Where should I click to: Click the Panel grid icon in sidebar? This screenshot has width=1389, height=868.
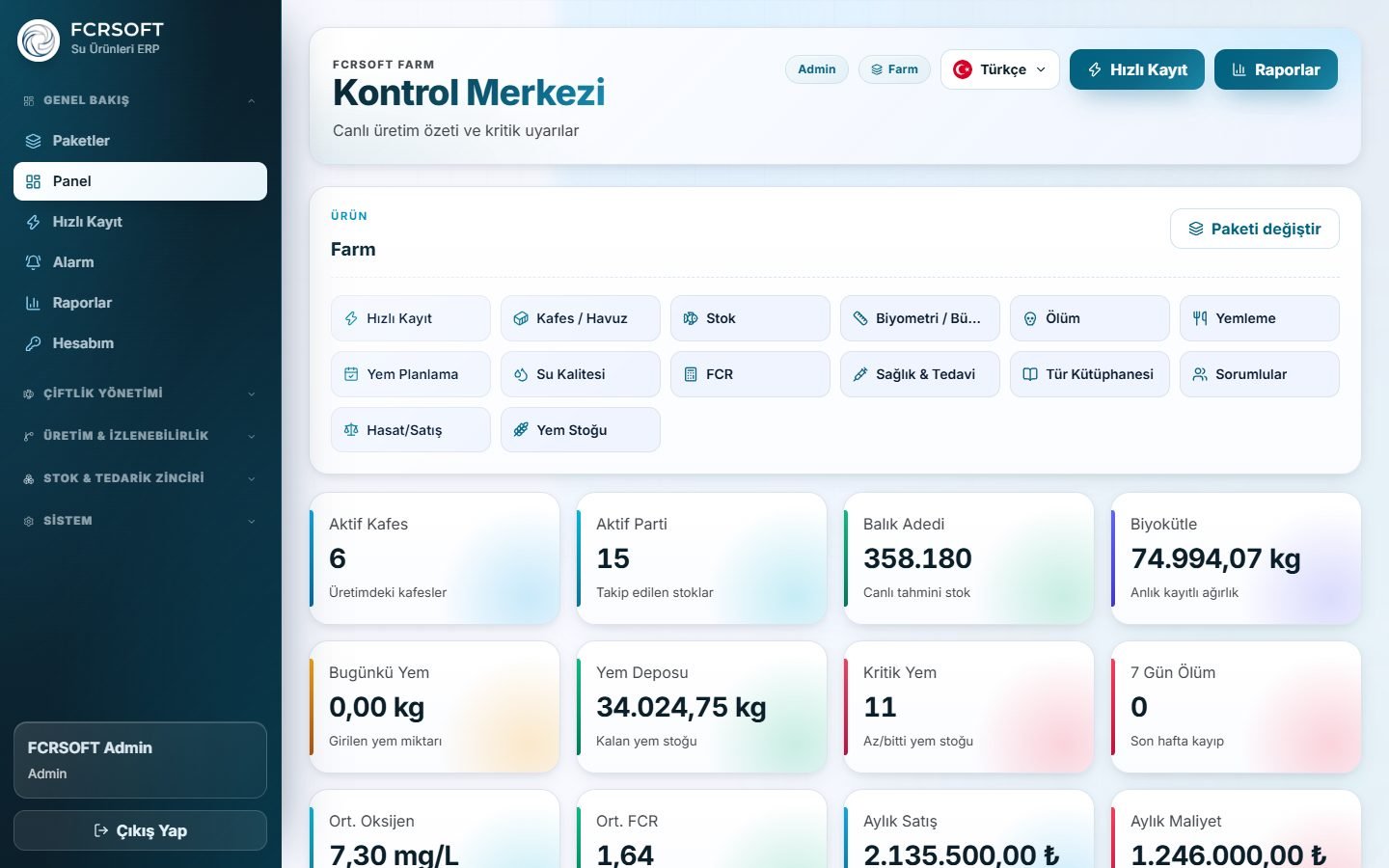(x=33, y=181)
